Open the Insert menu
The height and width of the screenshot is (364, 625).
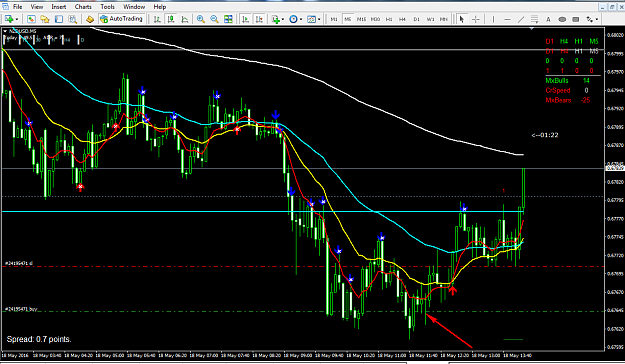pyautogui.click(x=59, y=7)
